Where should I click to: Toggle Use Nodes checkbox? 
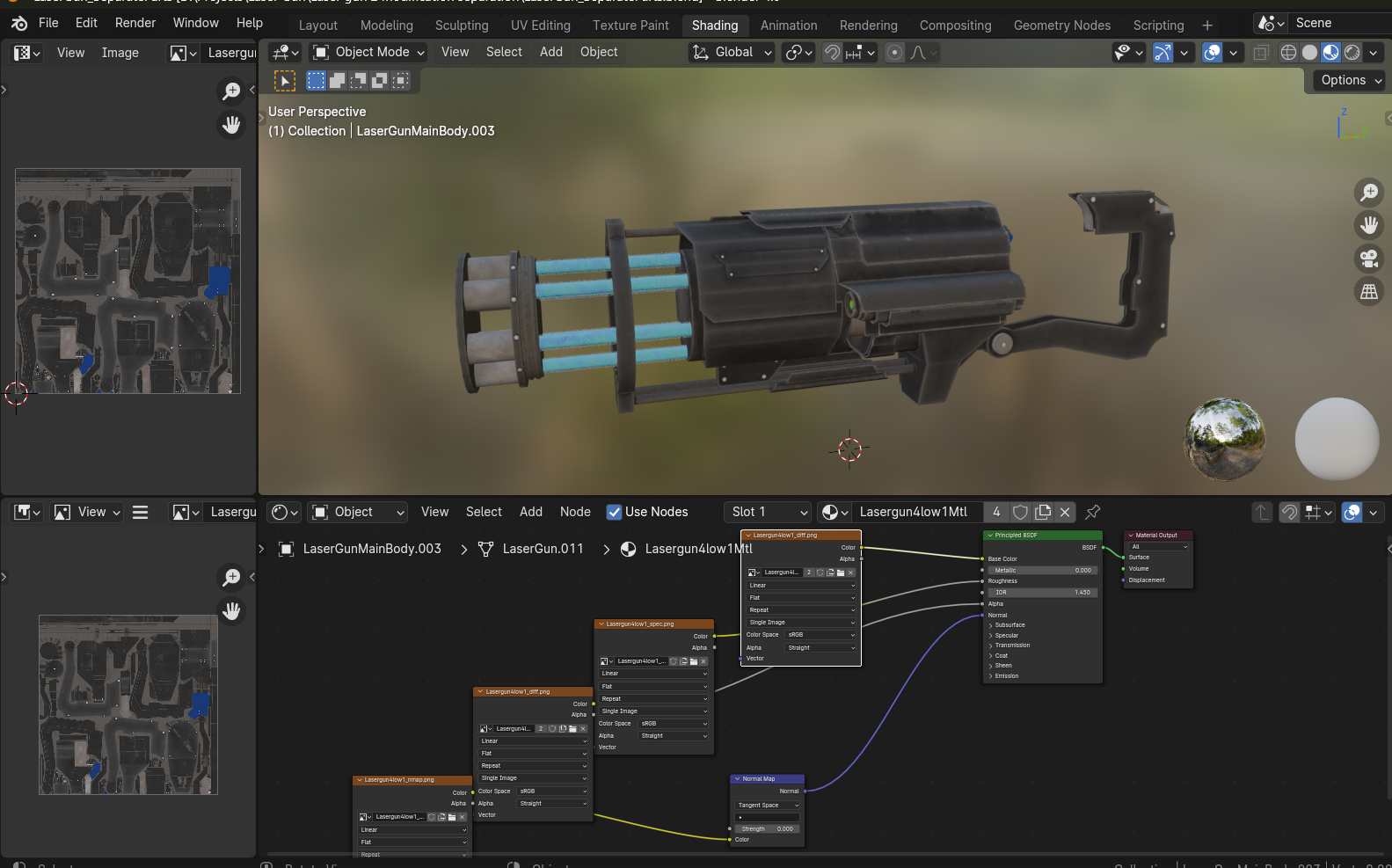pos(614,512)
